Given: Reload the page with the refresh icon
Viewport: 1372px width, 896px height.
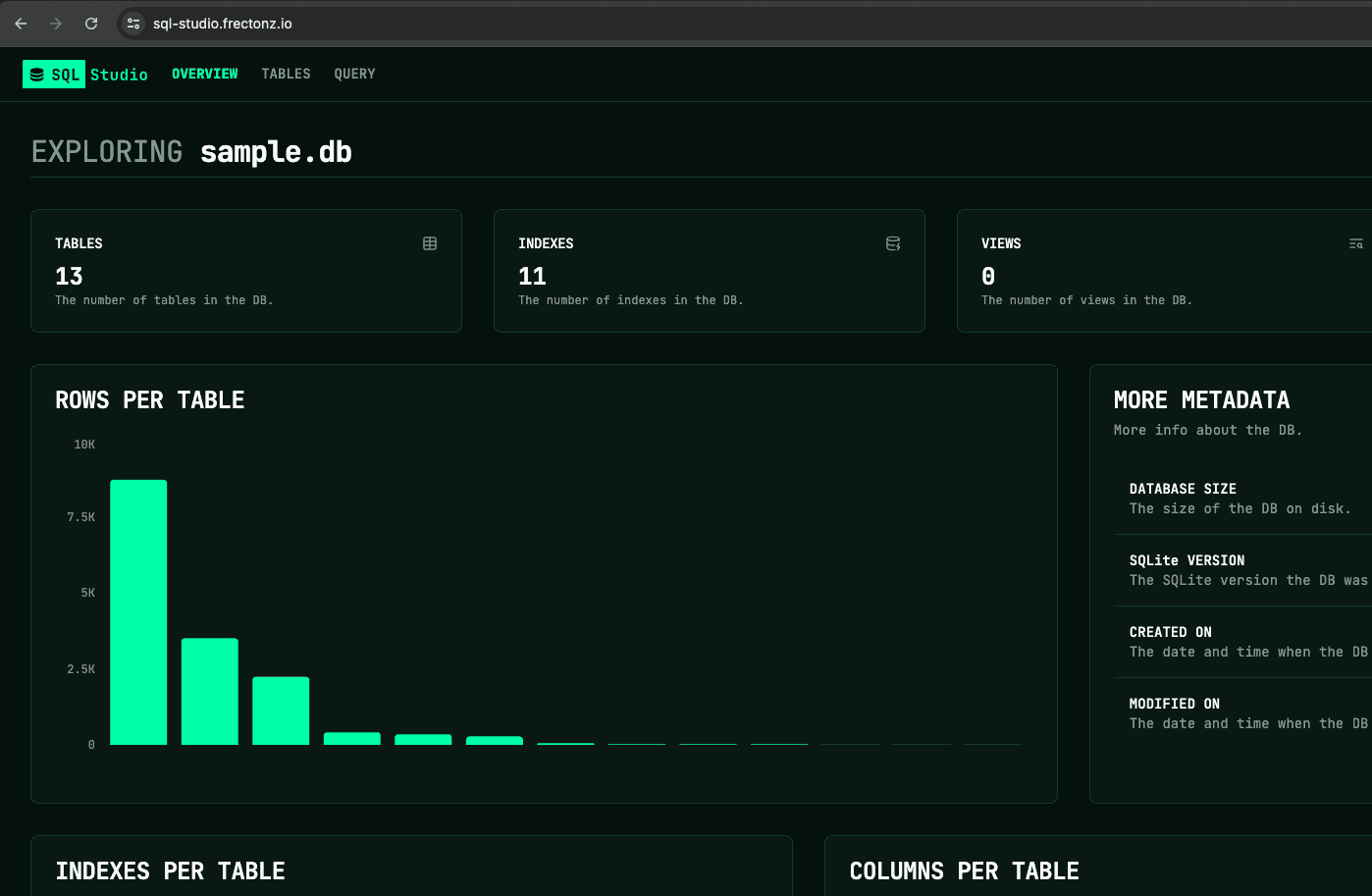Looking at the screenshot, I should pos(91,24).
